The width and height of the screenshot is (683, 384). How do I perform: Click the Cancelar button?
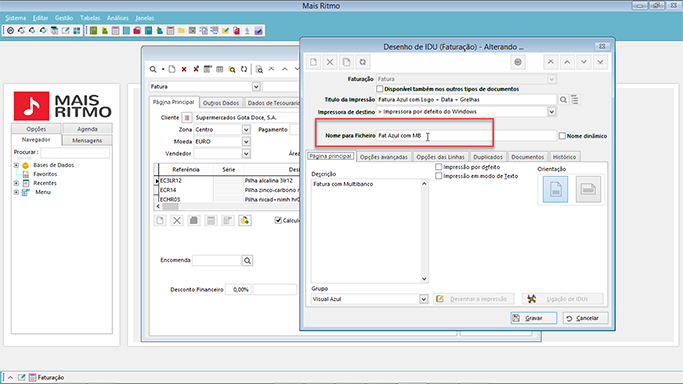tap(585, 318)
